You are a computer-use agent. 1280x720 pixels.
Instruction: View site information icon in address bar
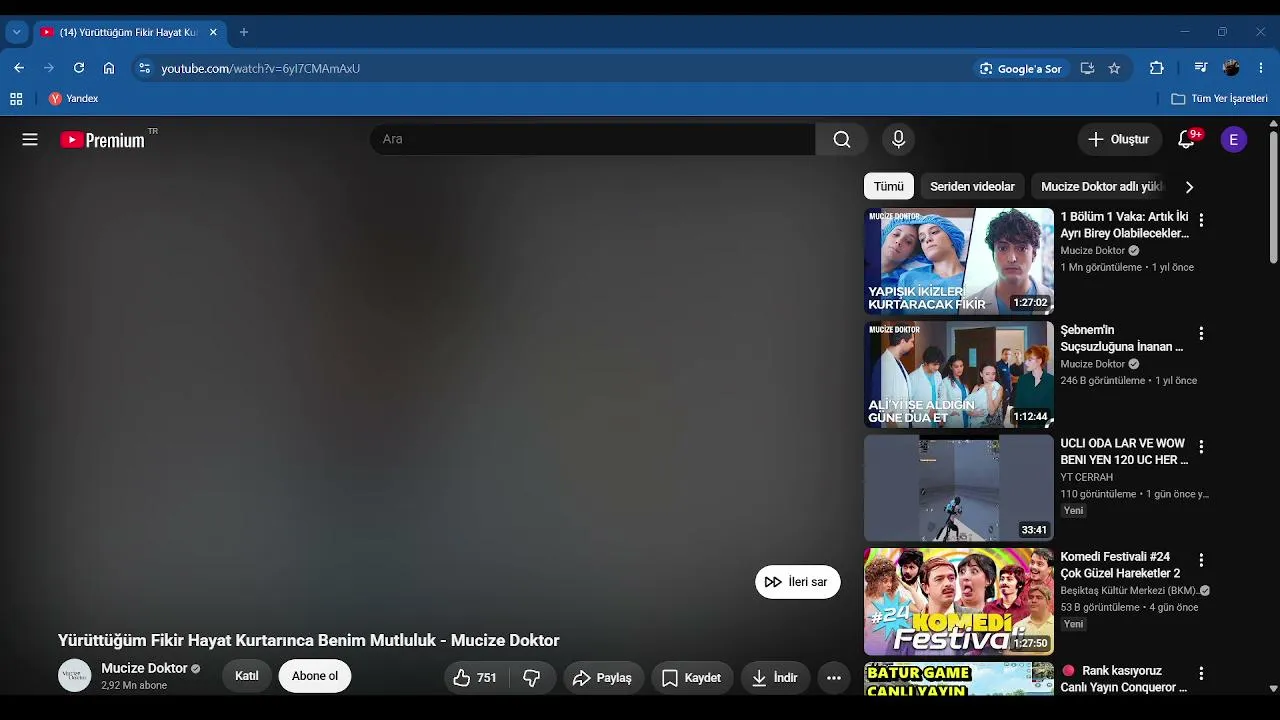click(144, 68)
